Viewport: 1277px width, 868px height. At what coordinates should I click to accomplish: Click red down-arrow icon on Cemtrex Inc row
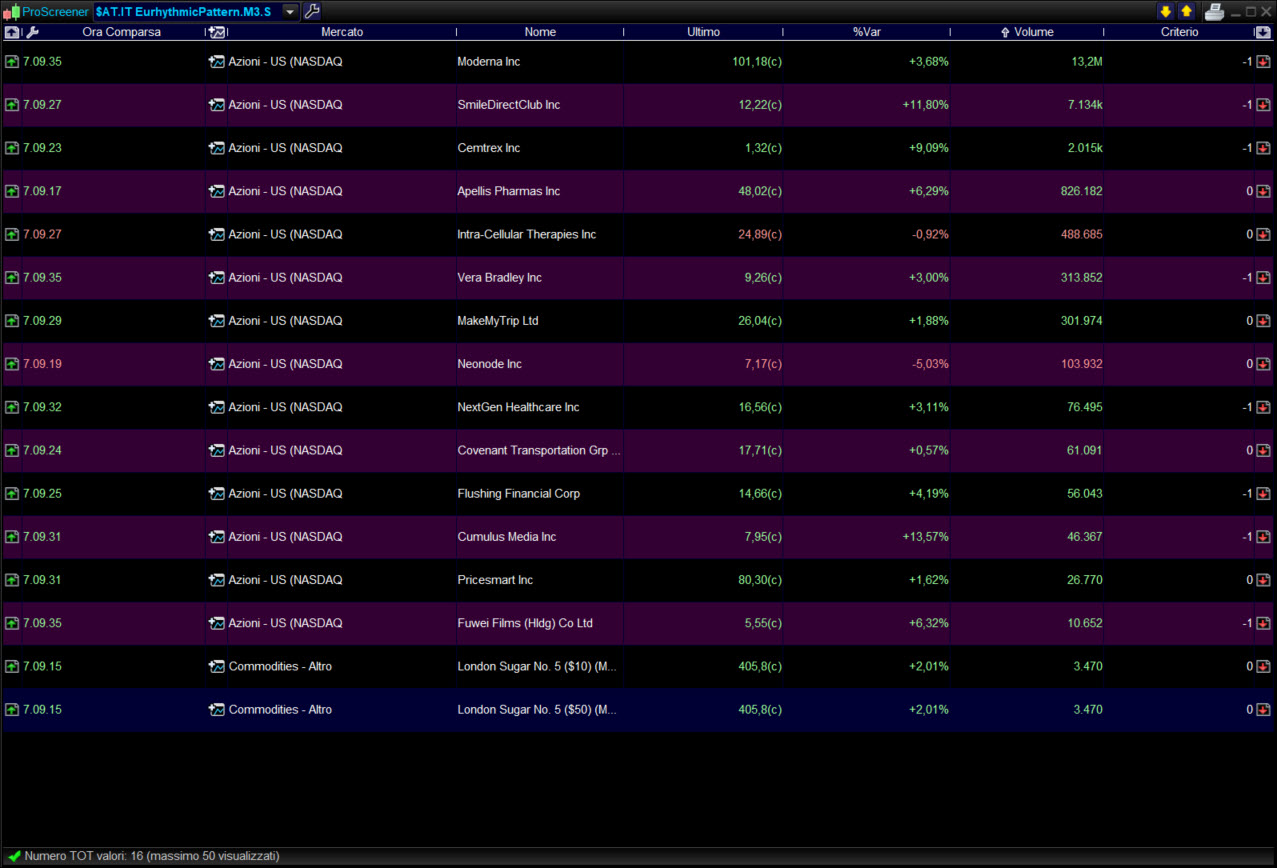click(1263, 148)
